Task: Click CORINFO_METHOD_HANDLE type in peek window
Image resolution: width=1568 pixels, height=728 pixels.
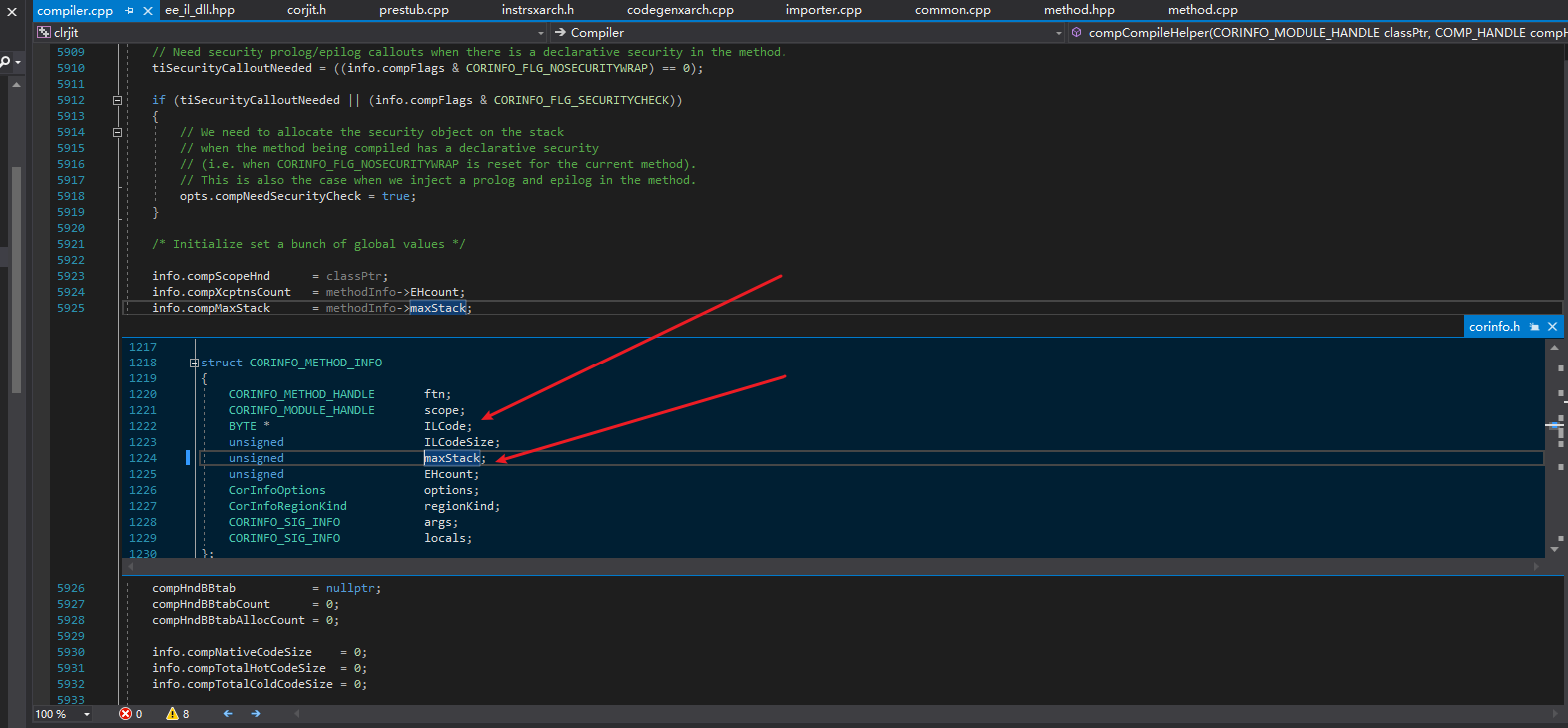Action: [x=301, y=394]
